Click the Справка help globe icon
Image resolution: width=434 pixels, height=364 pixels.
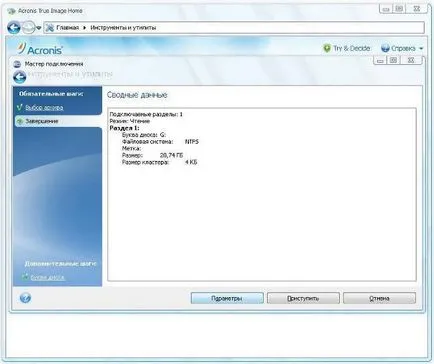point(385,48)
